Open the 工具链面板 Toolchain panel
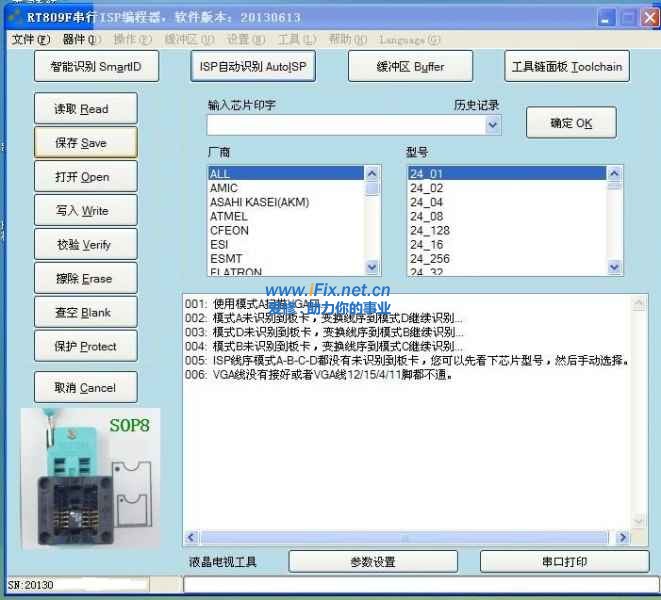Viewport: 661px width, 600px height. 567,66
